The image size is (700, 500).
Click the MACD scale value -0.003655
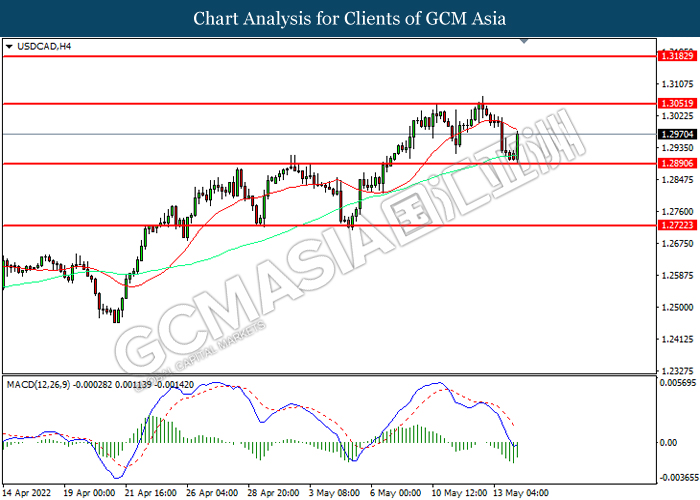pyautogui.click(x=679, y=478)
